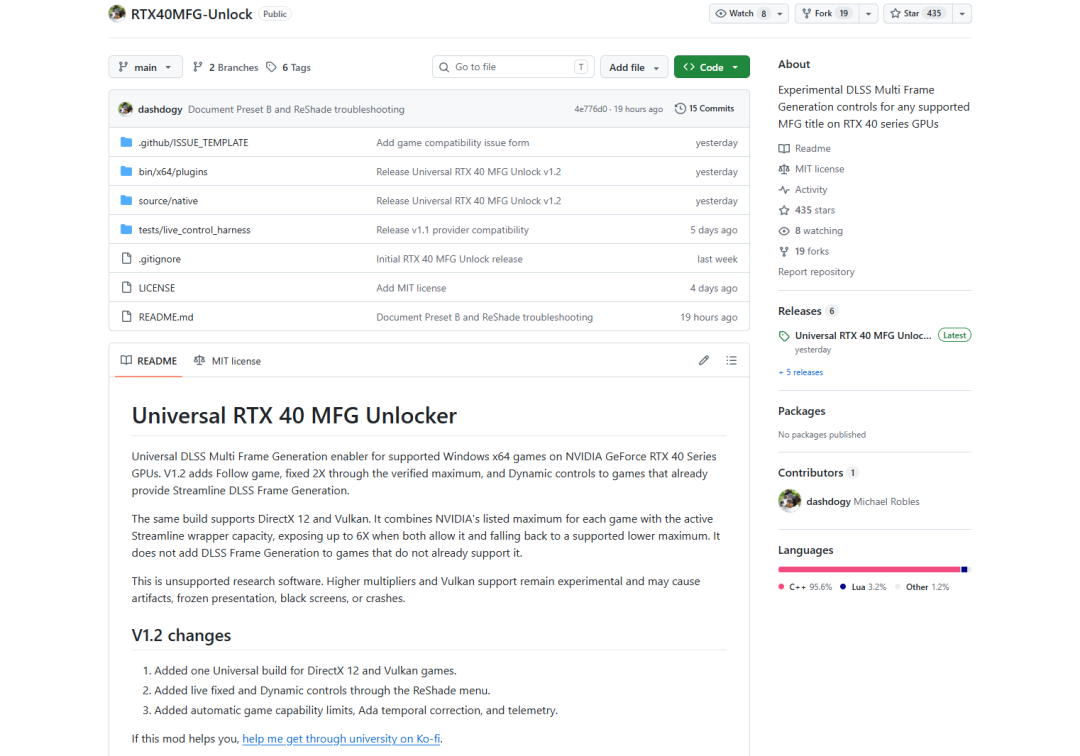Click the C++ segment of languages bar
This screenshot has width=1080, height=756.
click(x=869, y=569)
